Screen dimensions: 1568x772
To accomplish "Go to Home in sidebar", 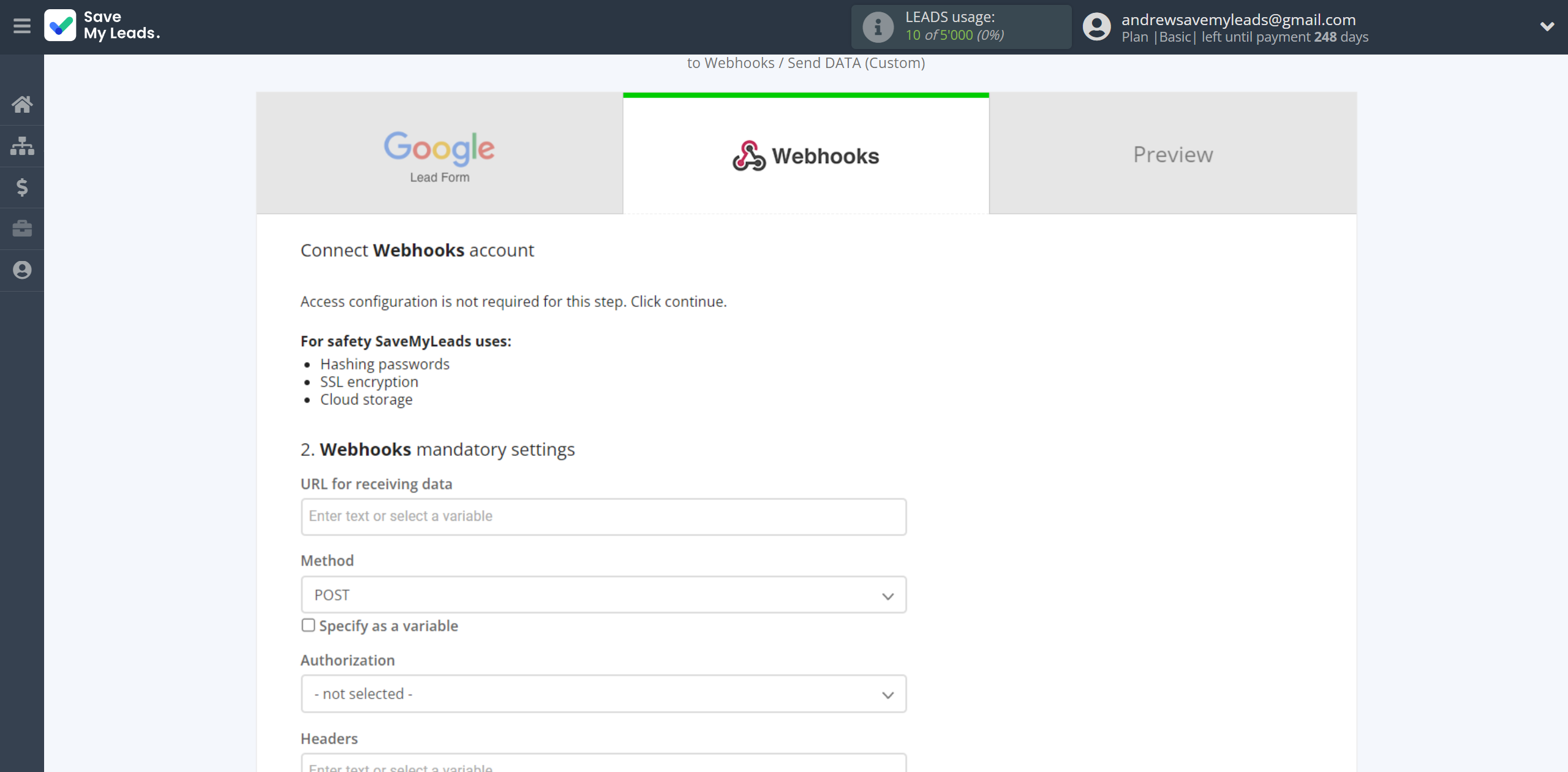I will tap(22, 104).
